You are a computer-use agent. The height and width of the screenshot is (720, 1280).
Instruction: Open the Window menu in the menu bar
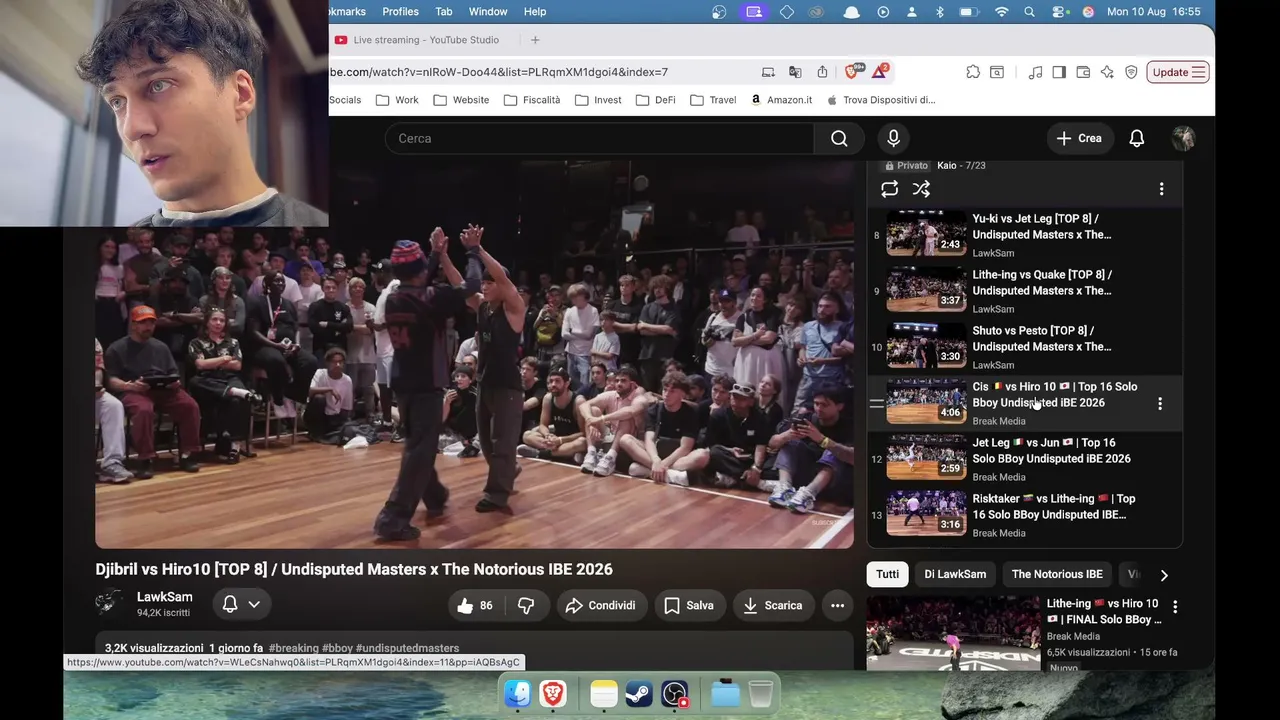coord(488,12)
